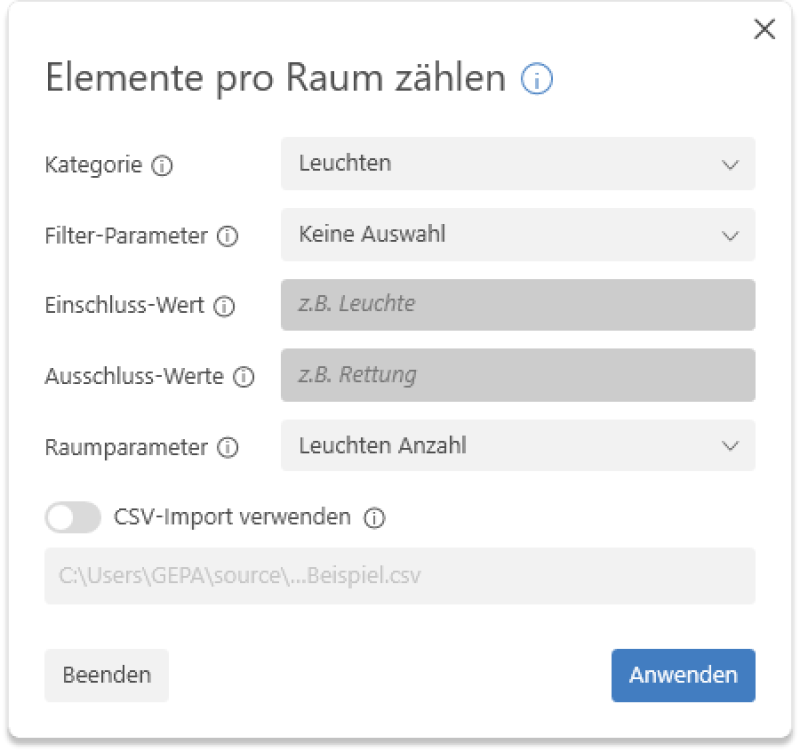Expand the Filter-Parameter dropdown
The width and height of the screenshot is (800, 752).
(517, 235)
